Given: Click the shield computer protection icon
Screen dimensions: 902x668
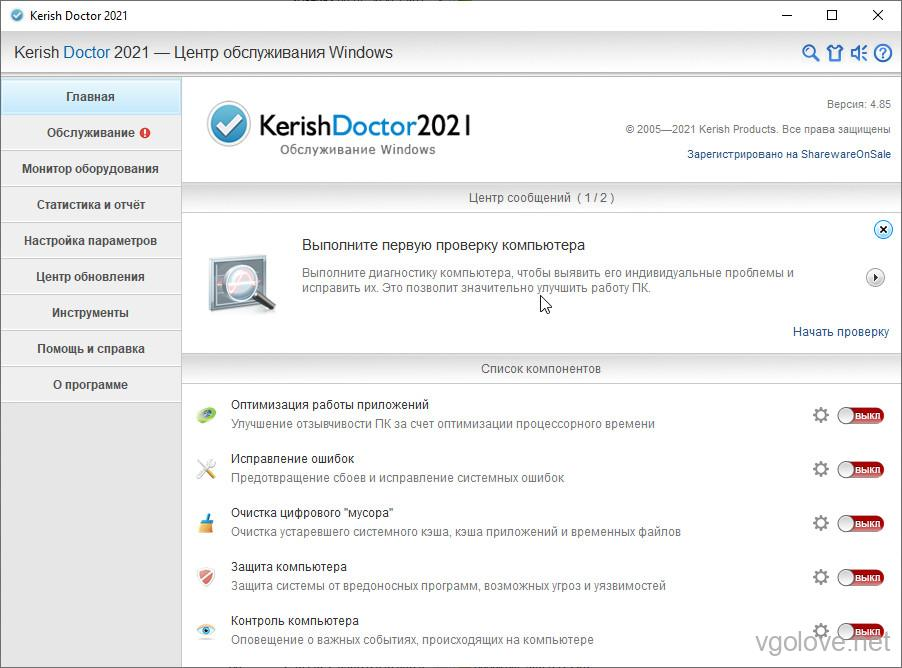Looking at the screenshot, I should 207,576.
